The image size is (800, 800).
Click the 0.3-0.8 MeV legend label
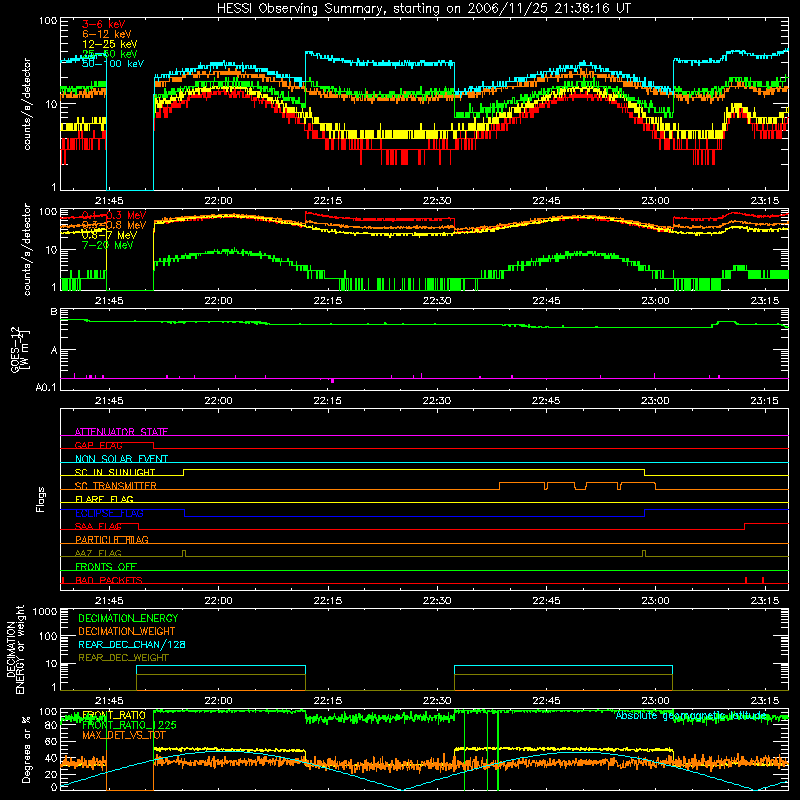pyautogui.click(x=114, y=225)
